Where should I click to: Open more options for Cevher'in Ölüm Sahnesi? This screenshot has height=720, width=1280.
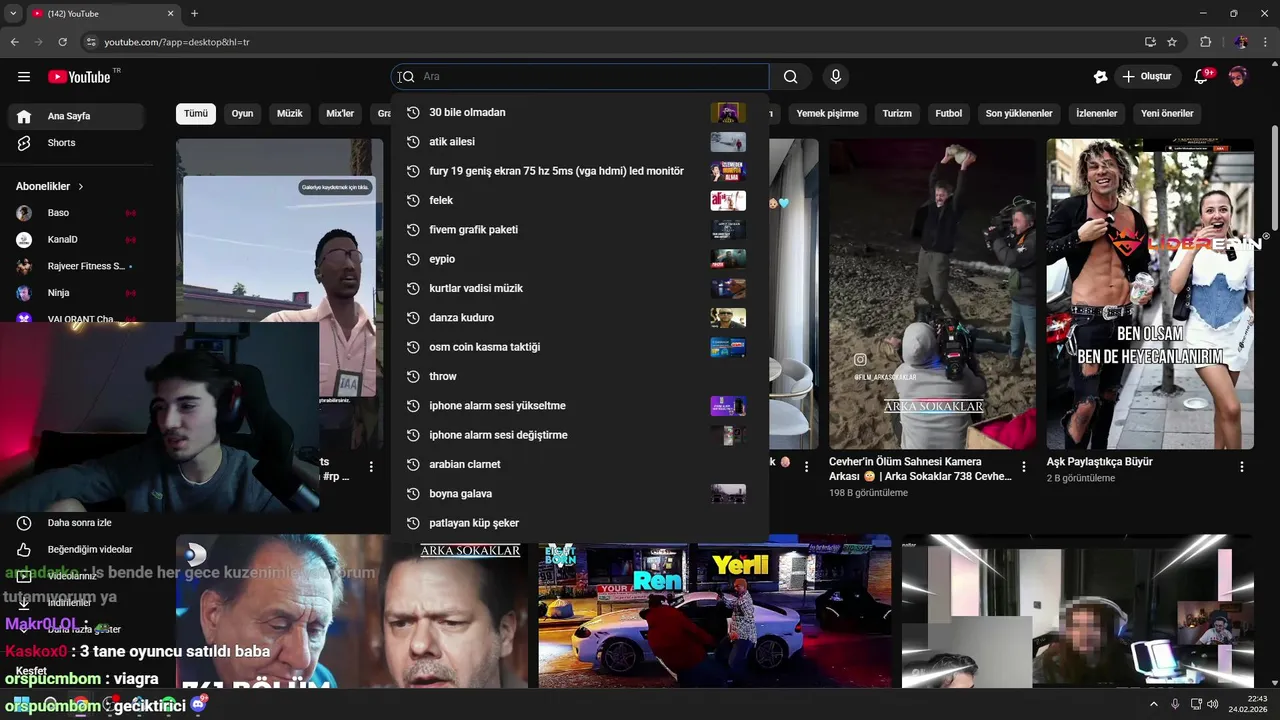pyautogui.click(x=1024, y=467)
